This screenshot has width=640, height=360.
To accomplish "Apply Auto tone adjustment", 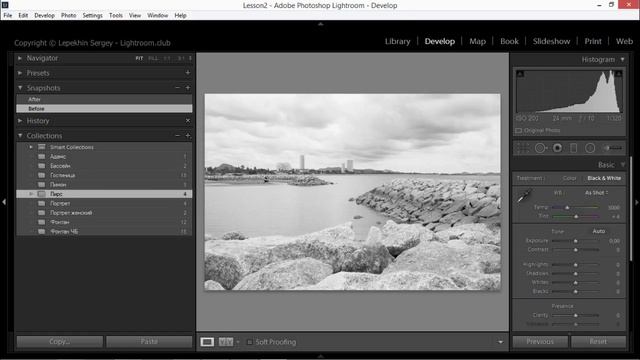I will (599, 231).
